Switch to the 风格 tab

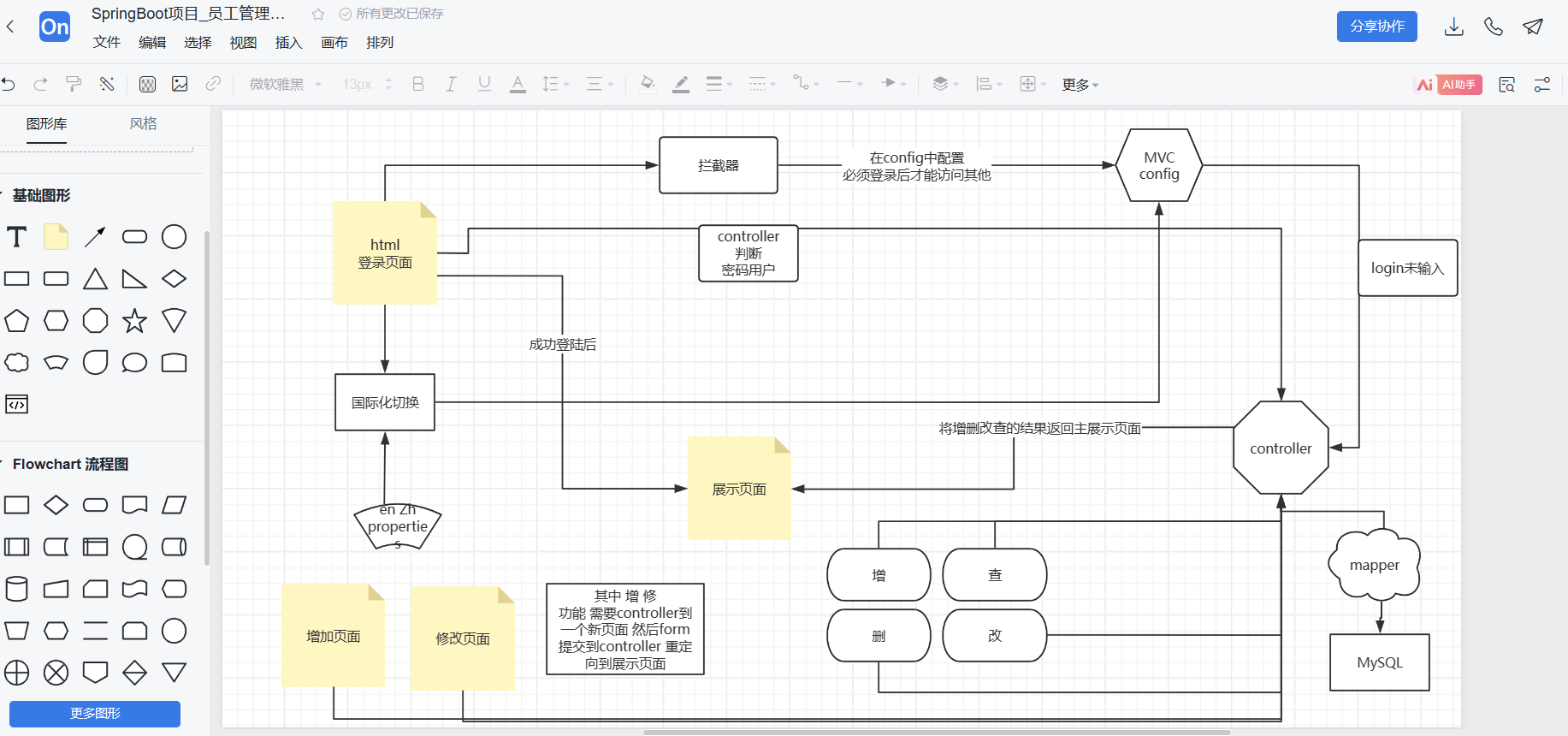[144, 124]
